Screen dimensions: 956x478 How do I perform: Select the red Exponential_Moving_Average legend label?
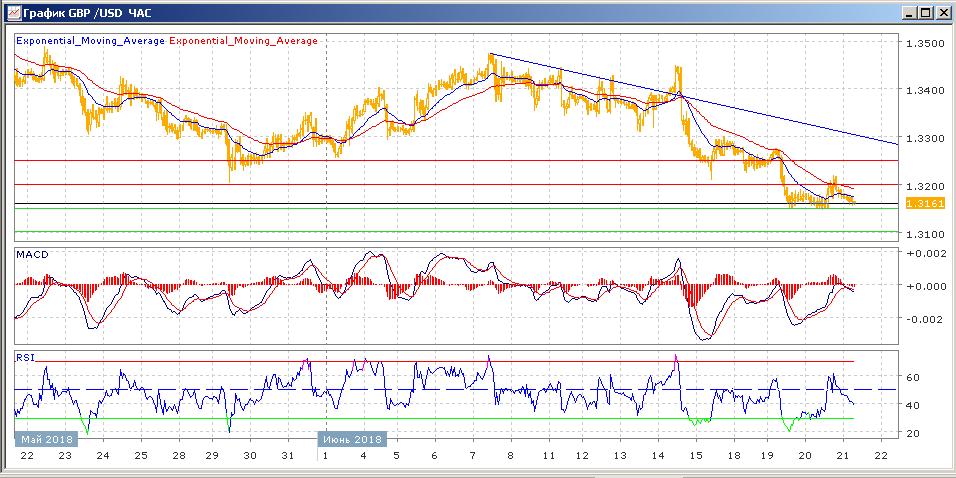(243, 41)
